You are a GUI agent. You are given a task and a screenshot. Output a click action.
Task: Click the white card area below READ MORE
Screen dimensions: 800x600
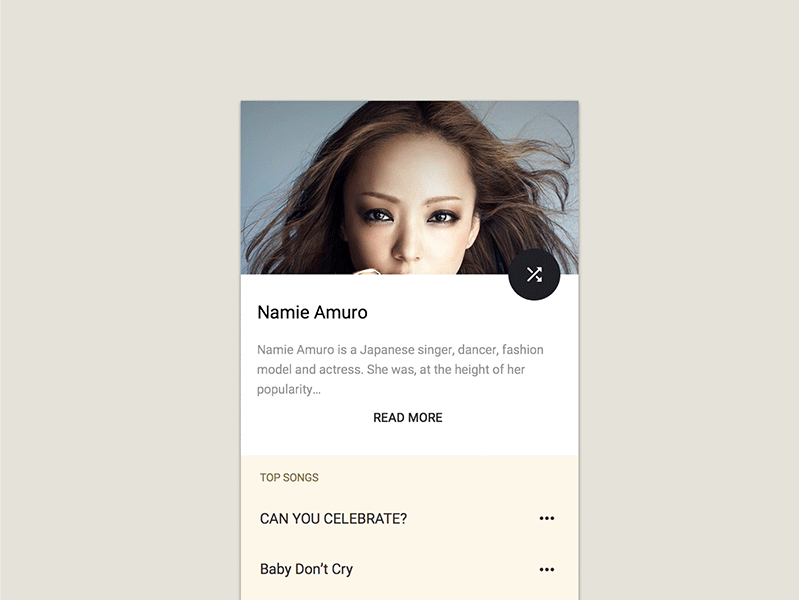(x=410, y=441)
